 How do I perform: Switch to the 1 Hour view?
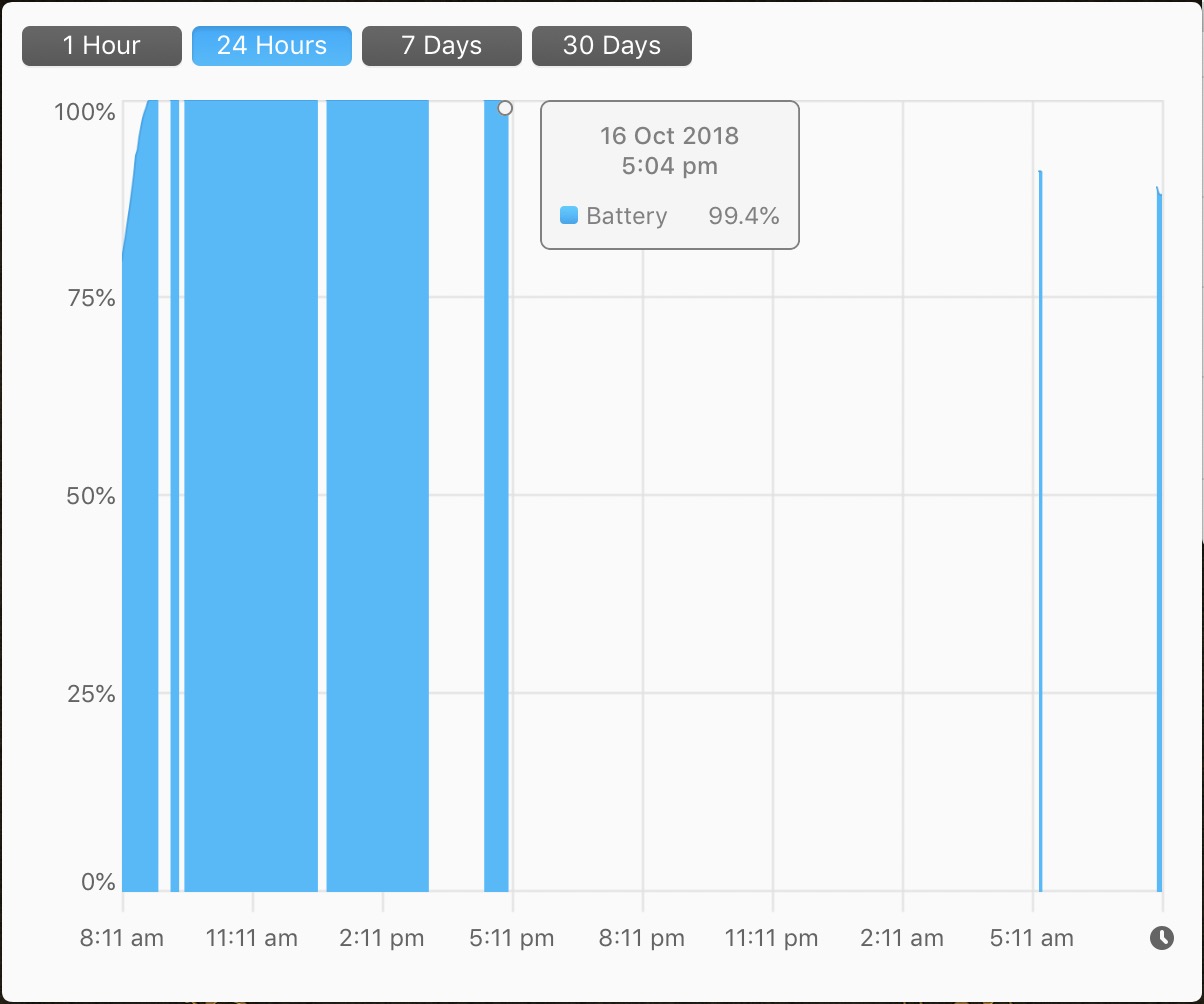coord(102,46)
